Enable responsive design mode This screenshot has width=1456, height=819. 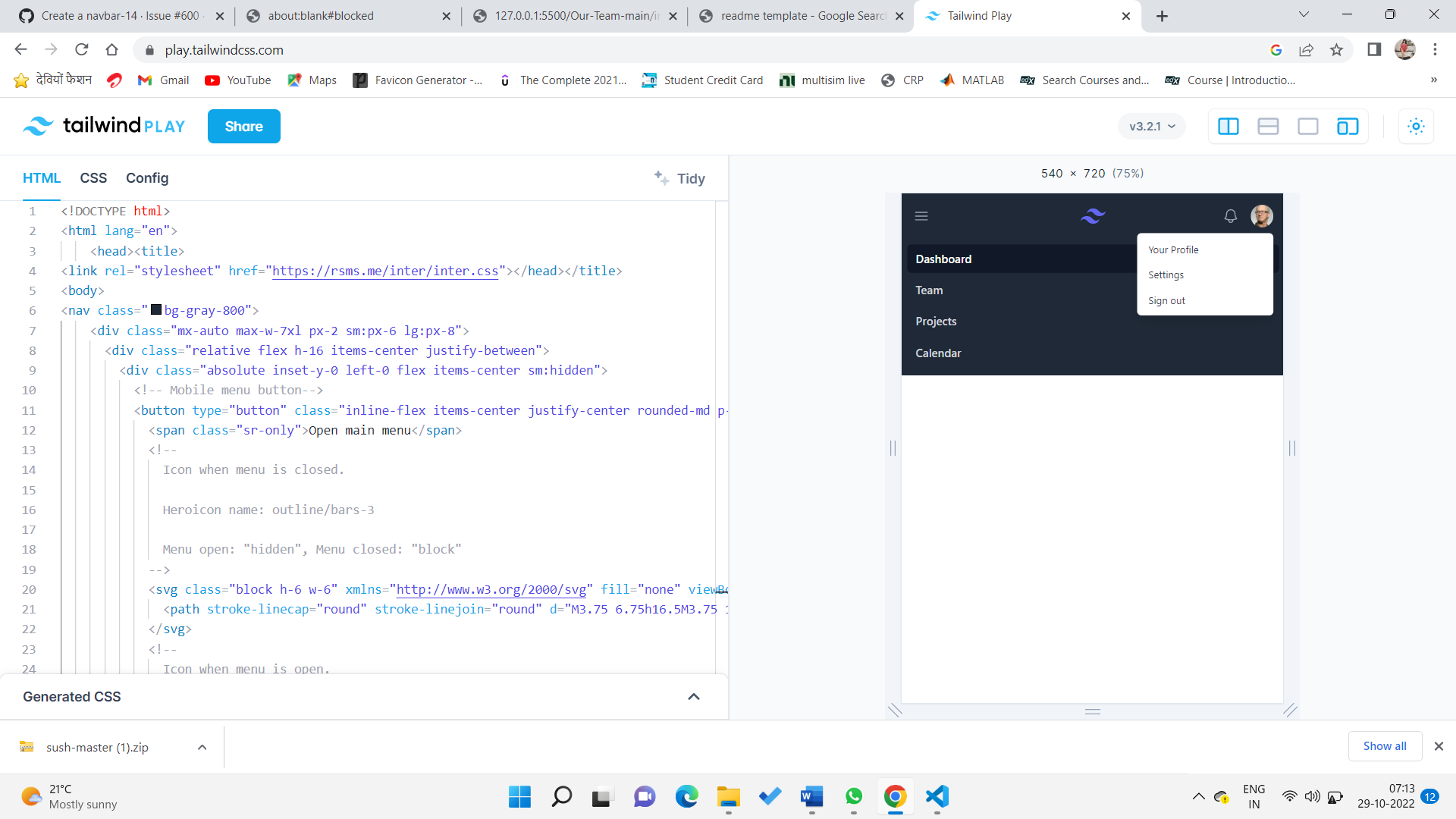[1348, 126]
